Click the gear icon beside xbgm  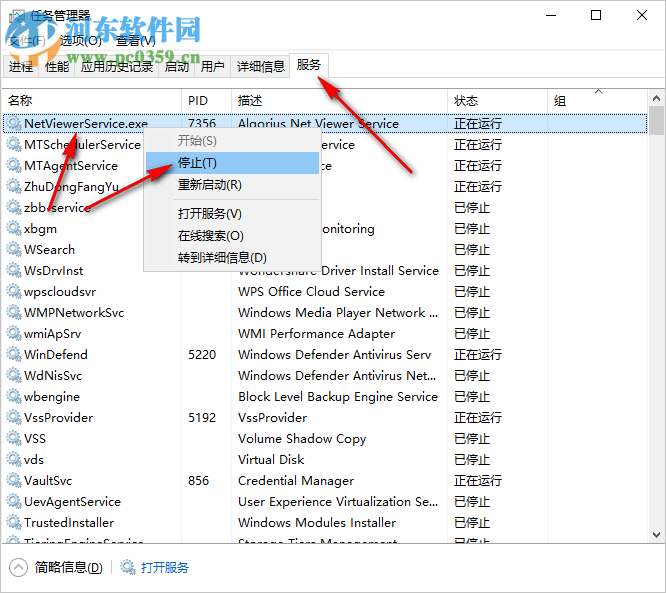pyautogui.click(x=14, y=229)
